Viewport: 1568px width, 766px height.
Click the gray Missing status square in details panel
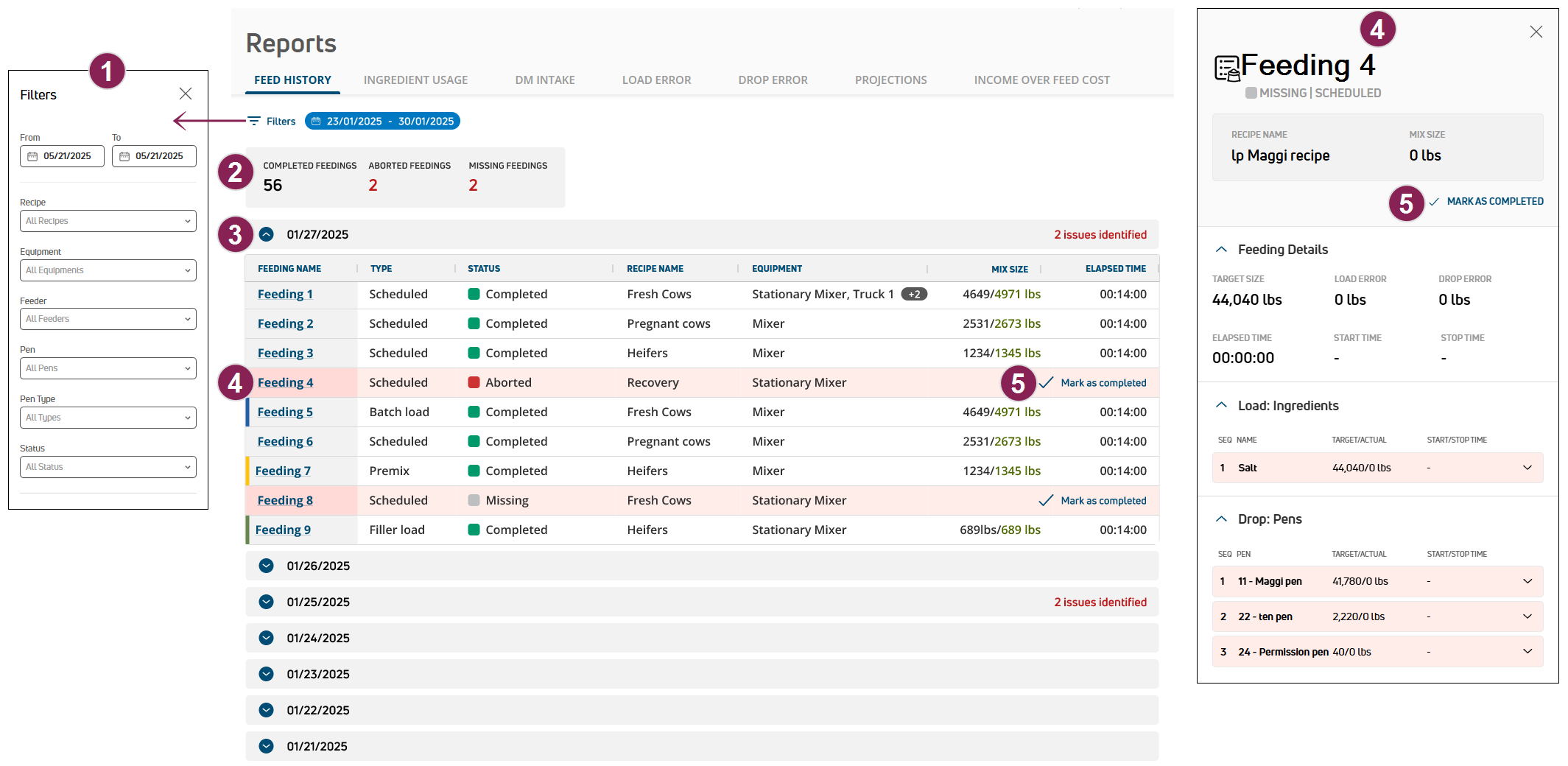coord(1251,93)
